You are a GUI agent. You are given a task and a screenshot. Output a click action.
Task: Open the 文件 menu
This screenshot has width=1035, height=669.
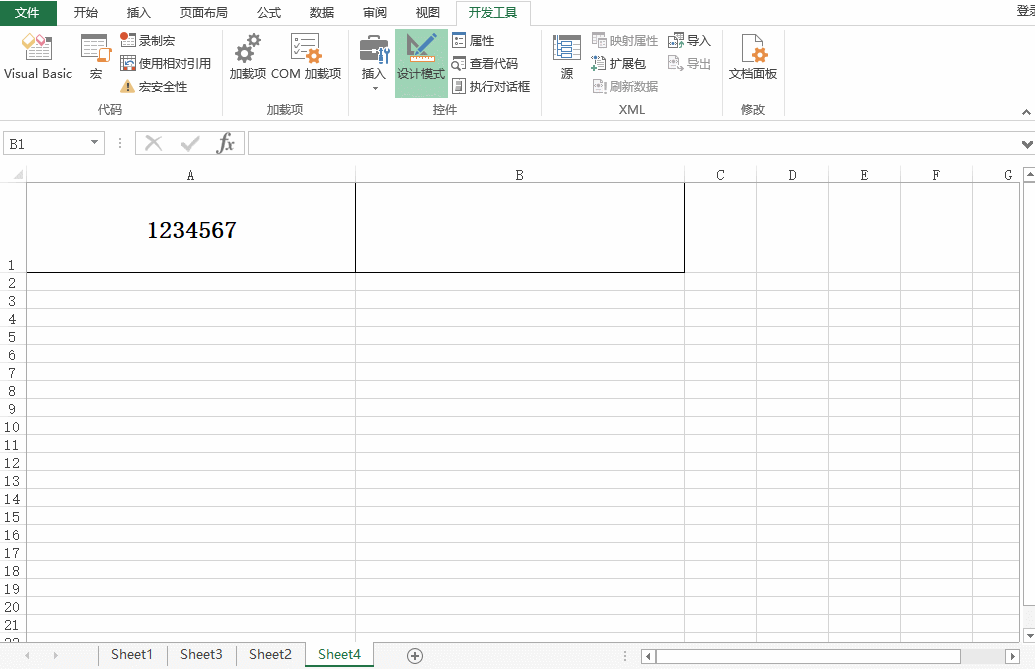[28, 12]
